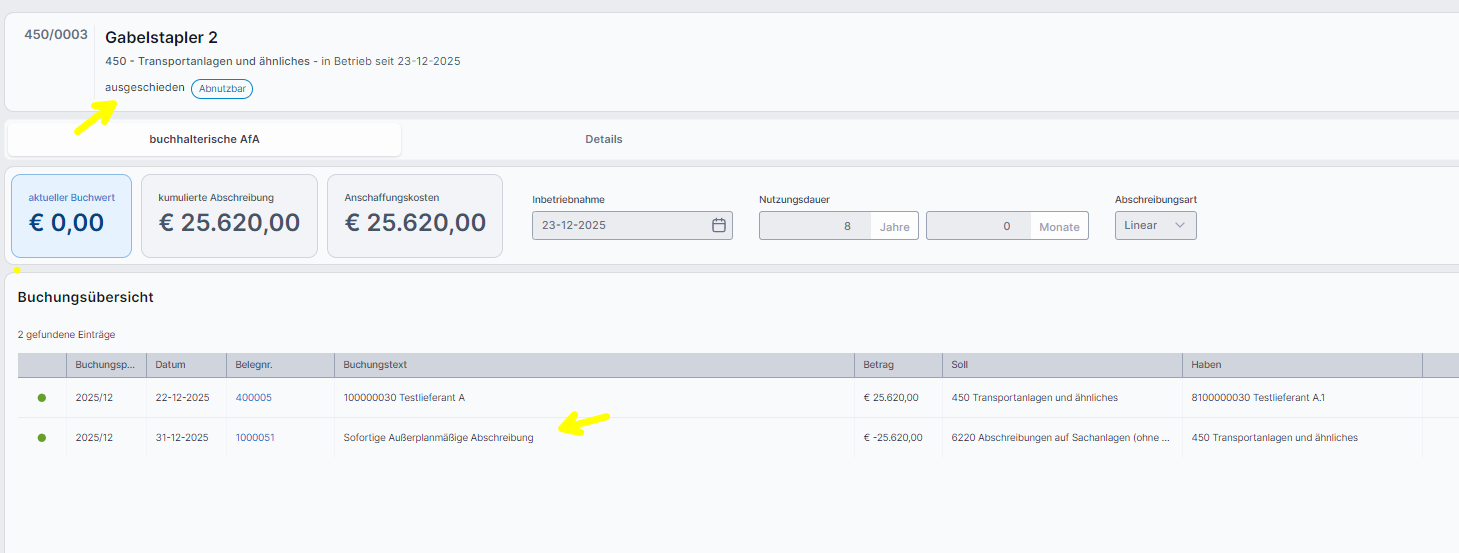Viewport: 1459px width, 553px height.
Task: Click the Buchungstext column header
Action: point(374,365)
